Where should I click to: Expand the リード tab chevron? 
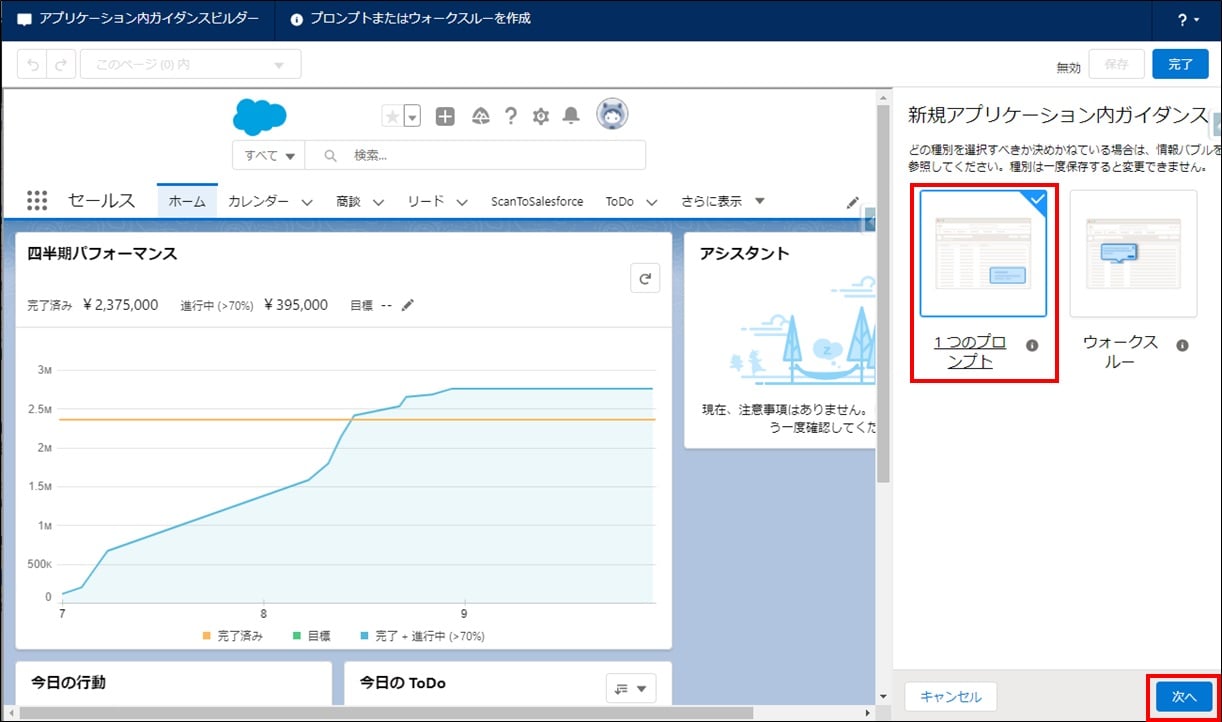pos(462,202)
